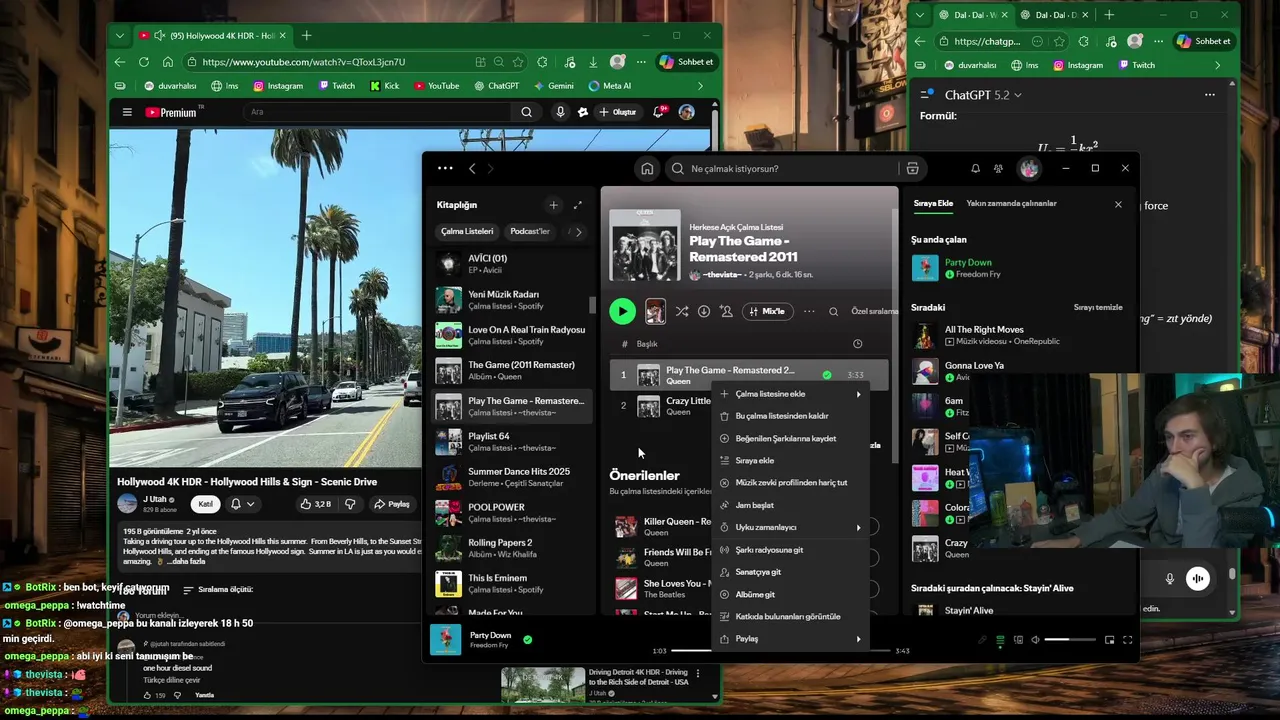This screenshot has height=720, width=1280.
Task: Open Rolling Papers 2 album in library
Action: (510, 548)
